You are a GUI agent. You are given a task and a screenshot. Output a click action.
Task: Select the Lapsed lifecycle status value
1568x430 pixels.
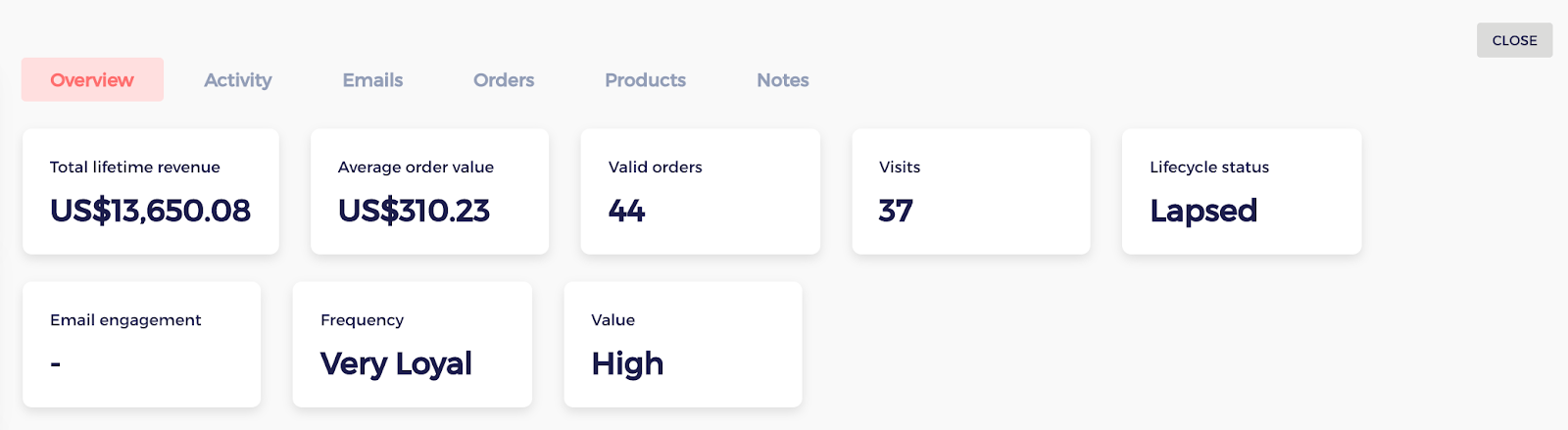(1203, 211)
